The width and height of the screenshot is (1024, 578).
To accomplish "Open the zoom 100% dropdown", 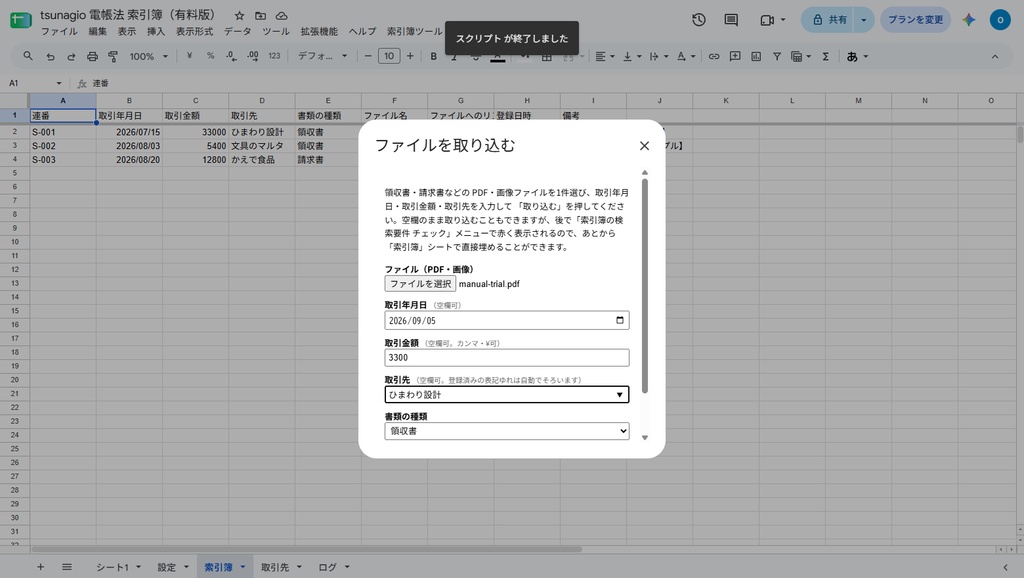I will click(148, 56).
